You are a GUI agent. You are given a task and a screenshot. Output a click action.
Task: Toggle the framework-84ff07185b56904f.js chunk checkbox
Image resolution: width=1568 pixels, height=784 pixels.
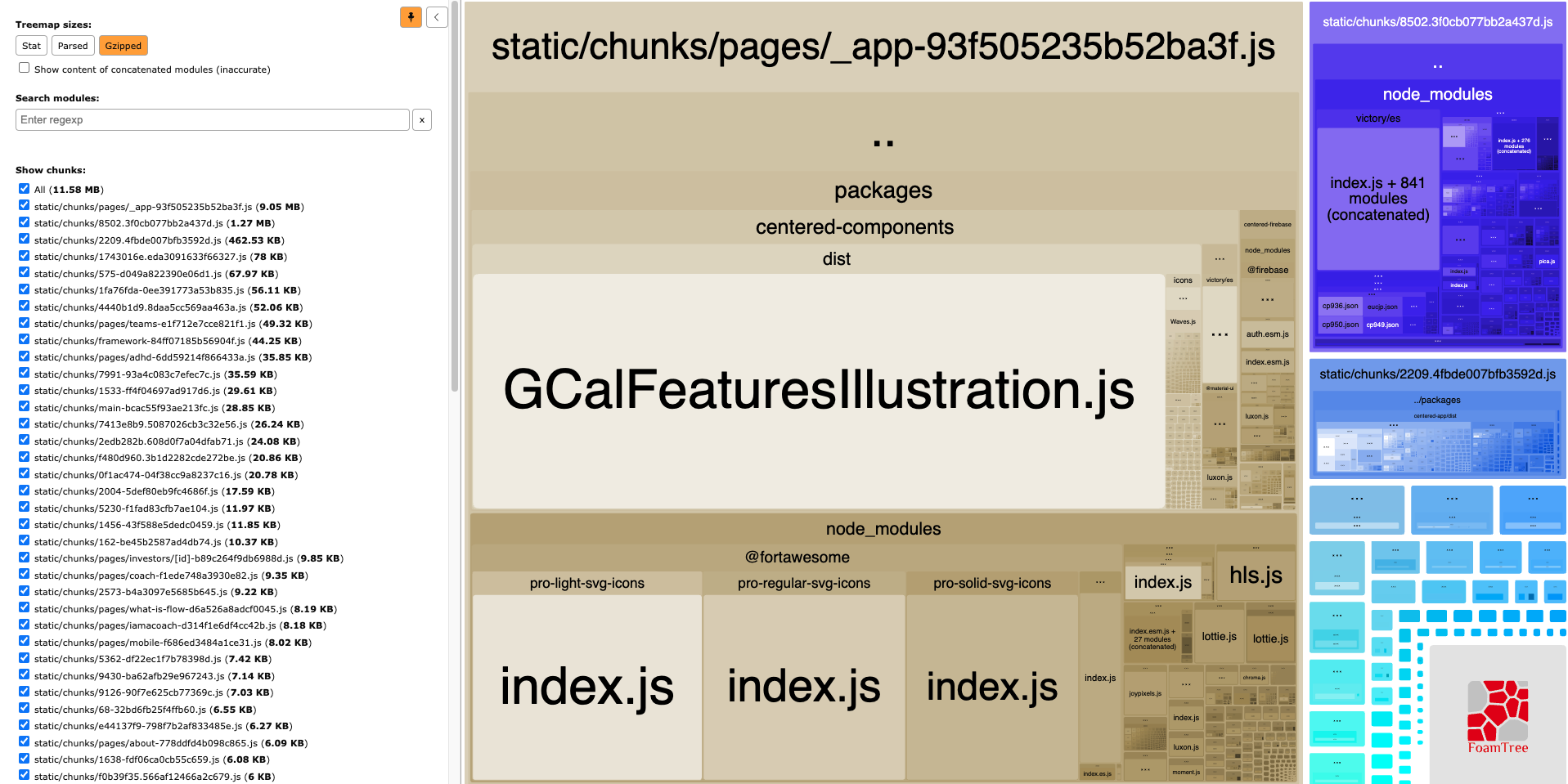point(24,340)
